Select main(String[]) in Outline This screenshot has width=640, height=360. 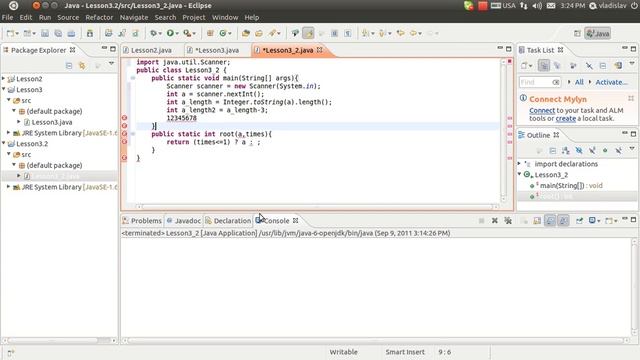click(571, 185)
